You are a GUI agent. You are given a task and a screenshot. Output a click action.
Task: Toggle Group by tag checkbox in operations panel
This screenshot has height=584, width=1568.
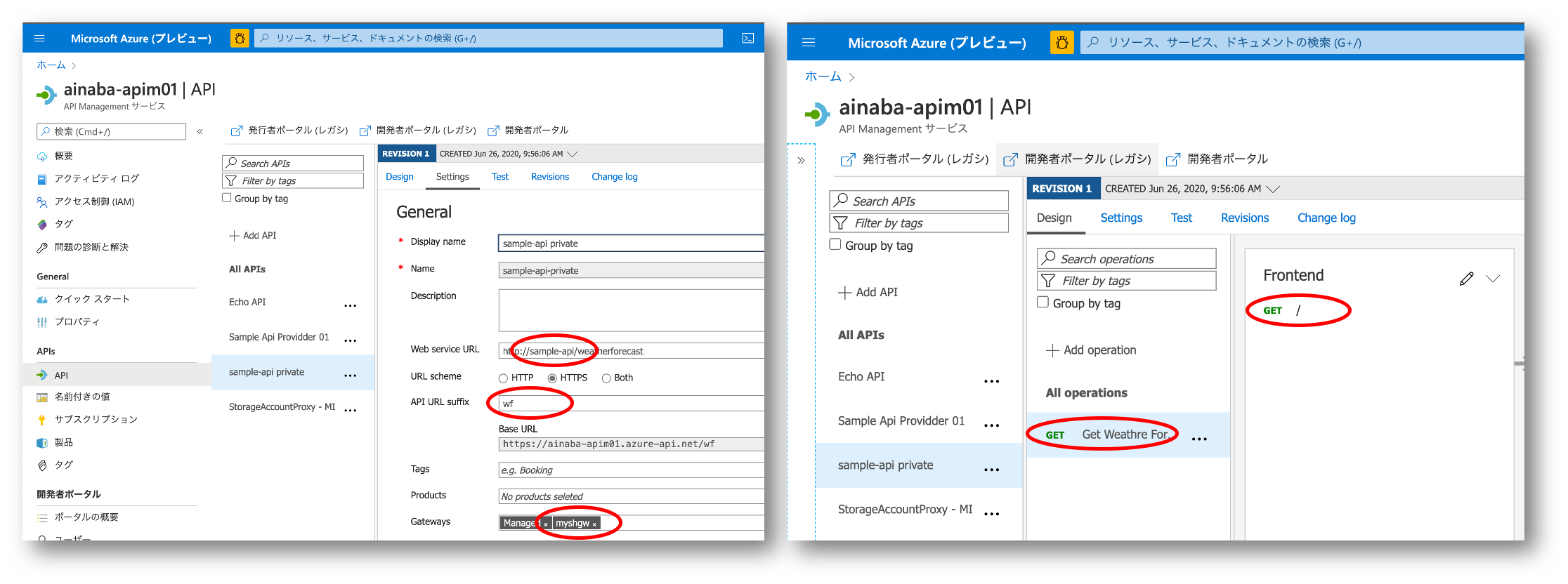click(x=1043, y=302)
